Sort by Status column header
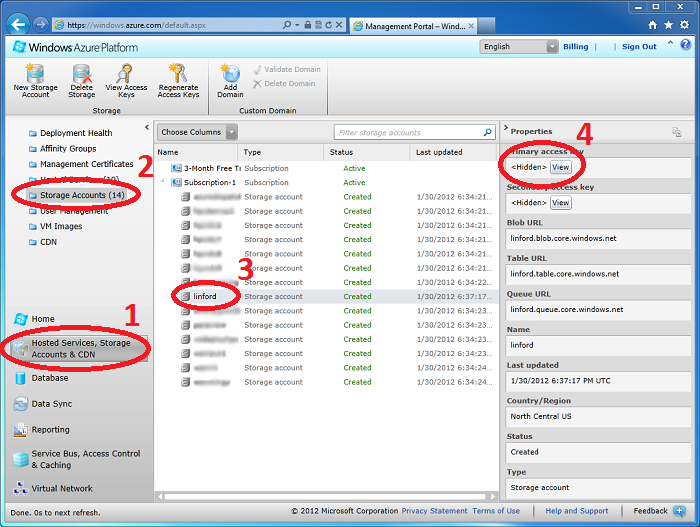 pos(367,152)
